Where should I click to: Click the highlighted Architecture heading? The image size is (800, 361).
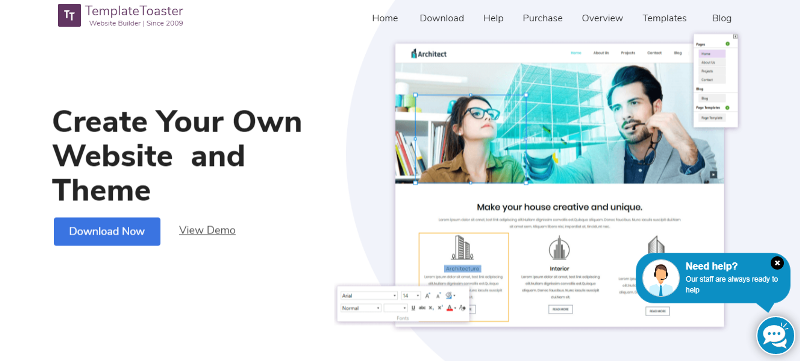[463, 269]
